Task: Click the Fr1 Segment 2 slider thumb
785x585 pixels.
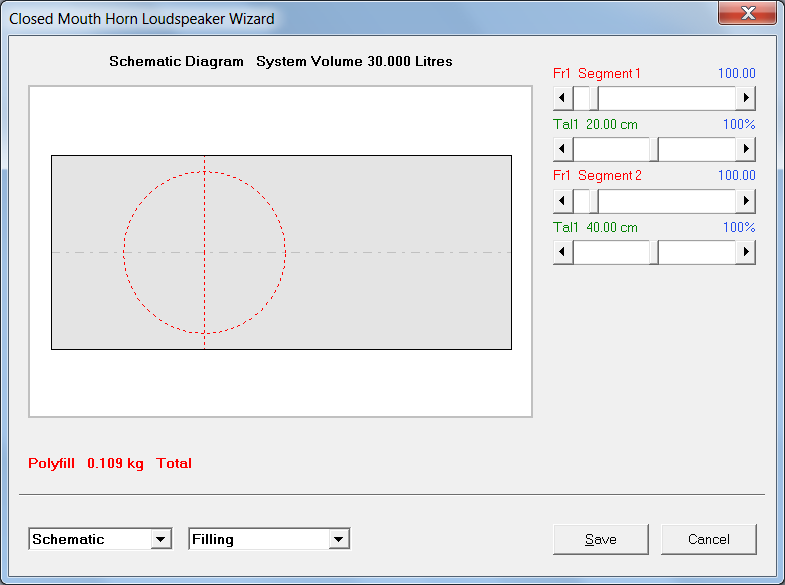Action: [x=594, y=201]
